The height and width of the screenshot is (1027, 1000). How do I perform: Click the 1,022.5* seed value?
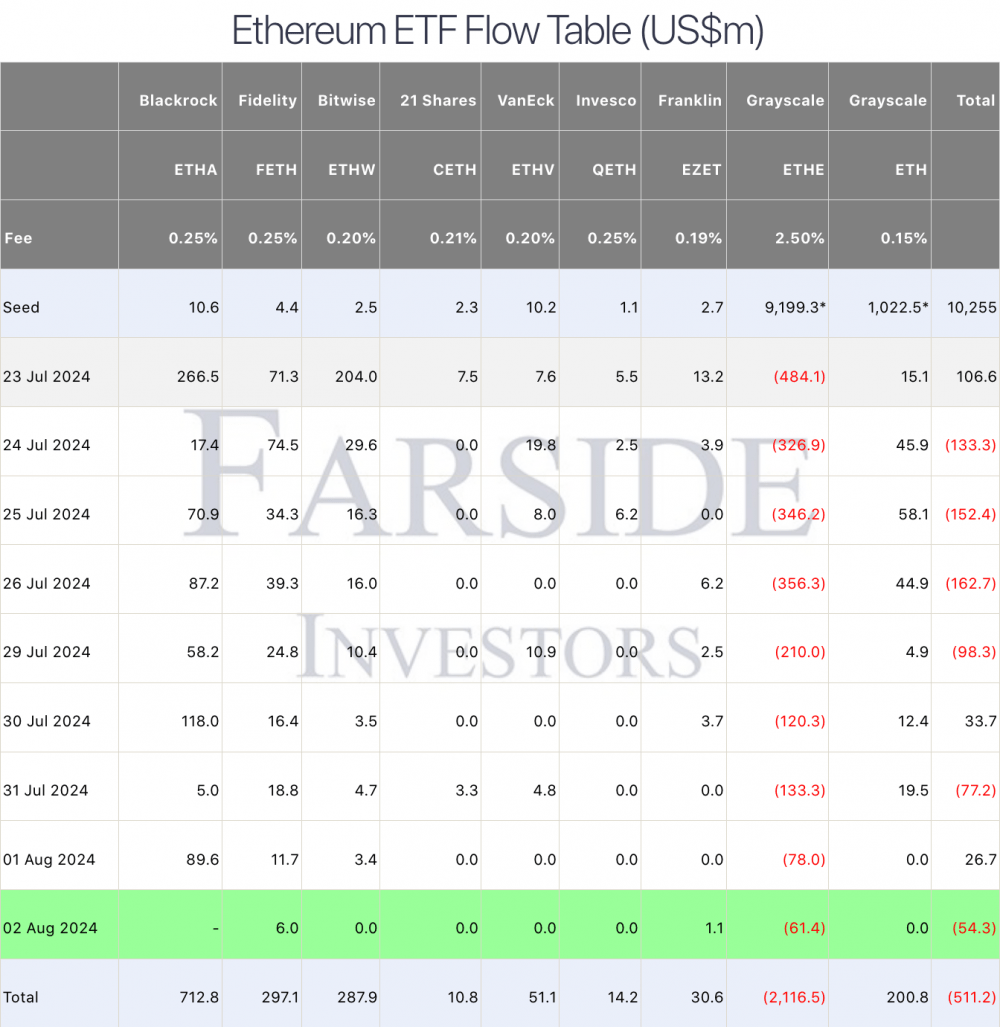pos(898,307)
